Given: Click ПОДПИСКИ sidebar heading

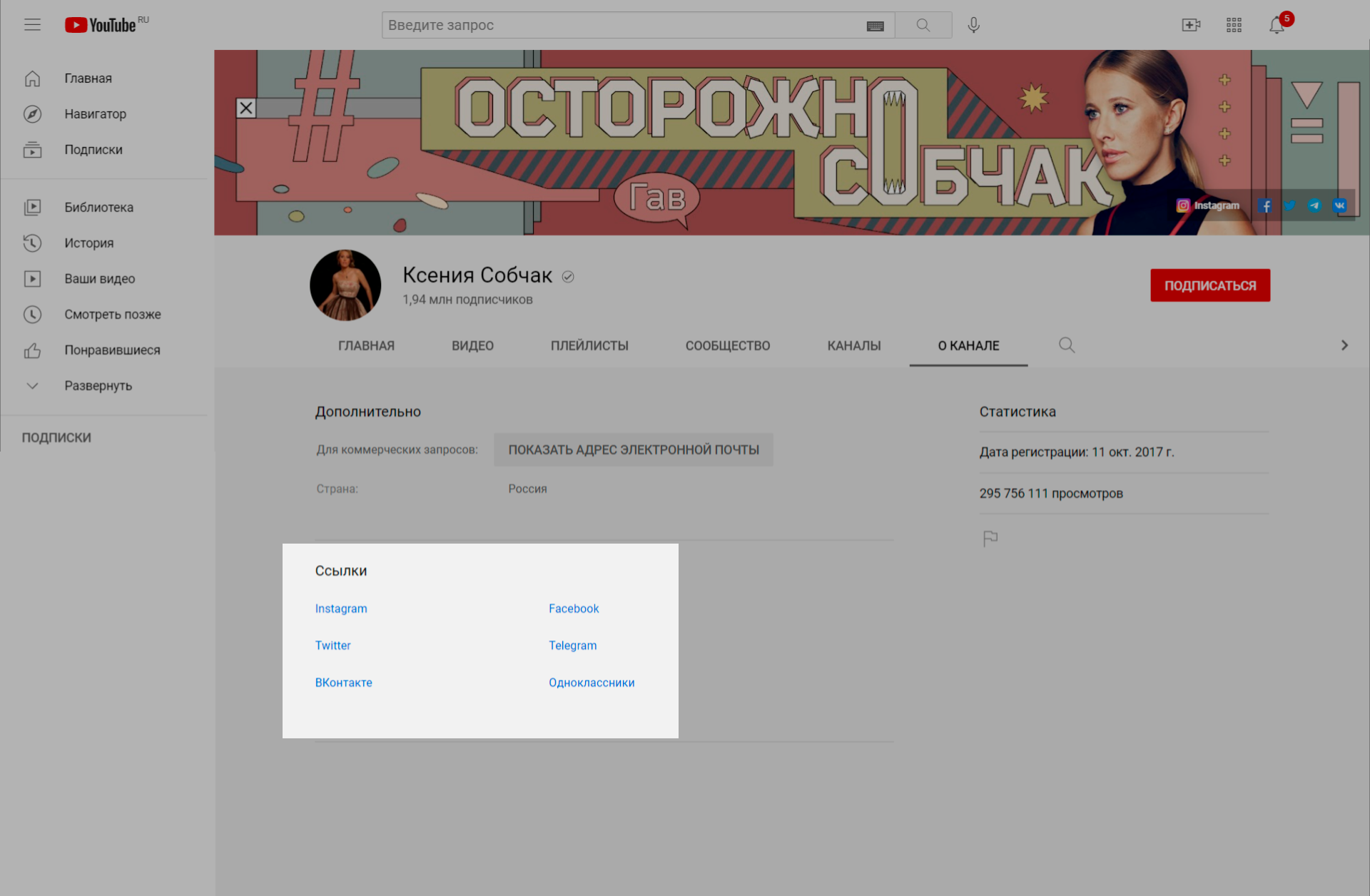Looking at the screenshot, I should (x=56, y=438).
